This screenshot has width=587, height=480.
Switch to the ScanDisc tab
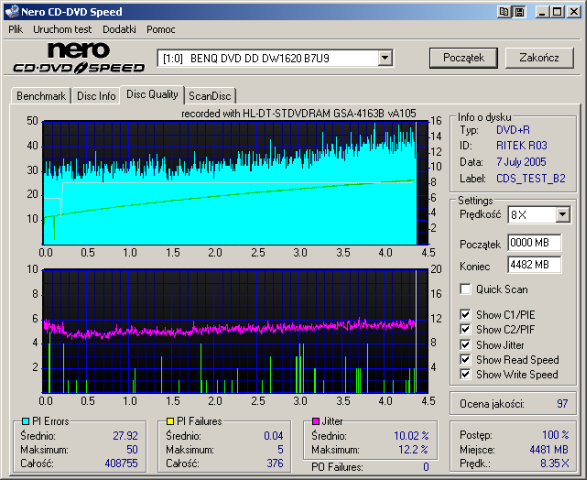tap(210, 96)
